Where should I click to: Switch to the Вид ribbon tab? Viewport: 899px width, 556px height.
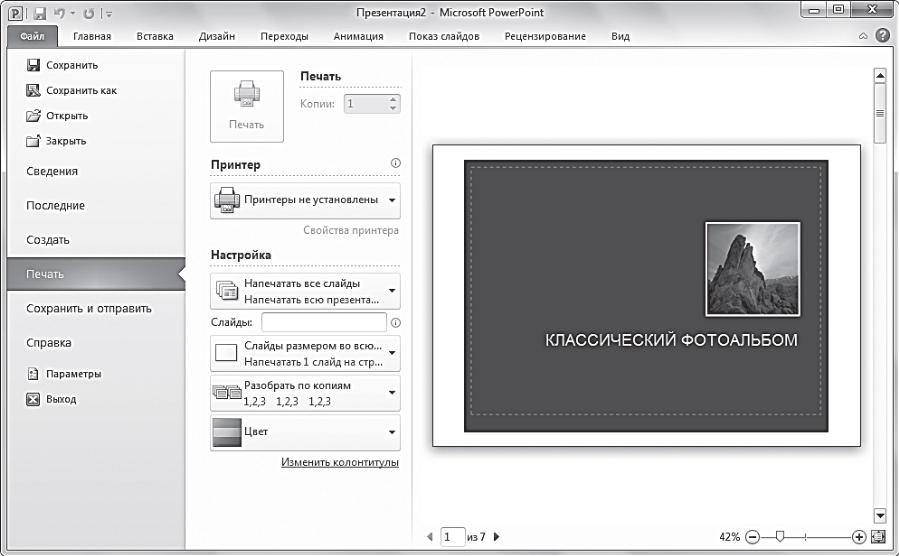[x=620, y=36]
